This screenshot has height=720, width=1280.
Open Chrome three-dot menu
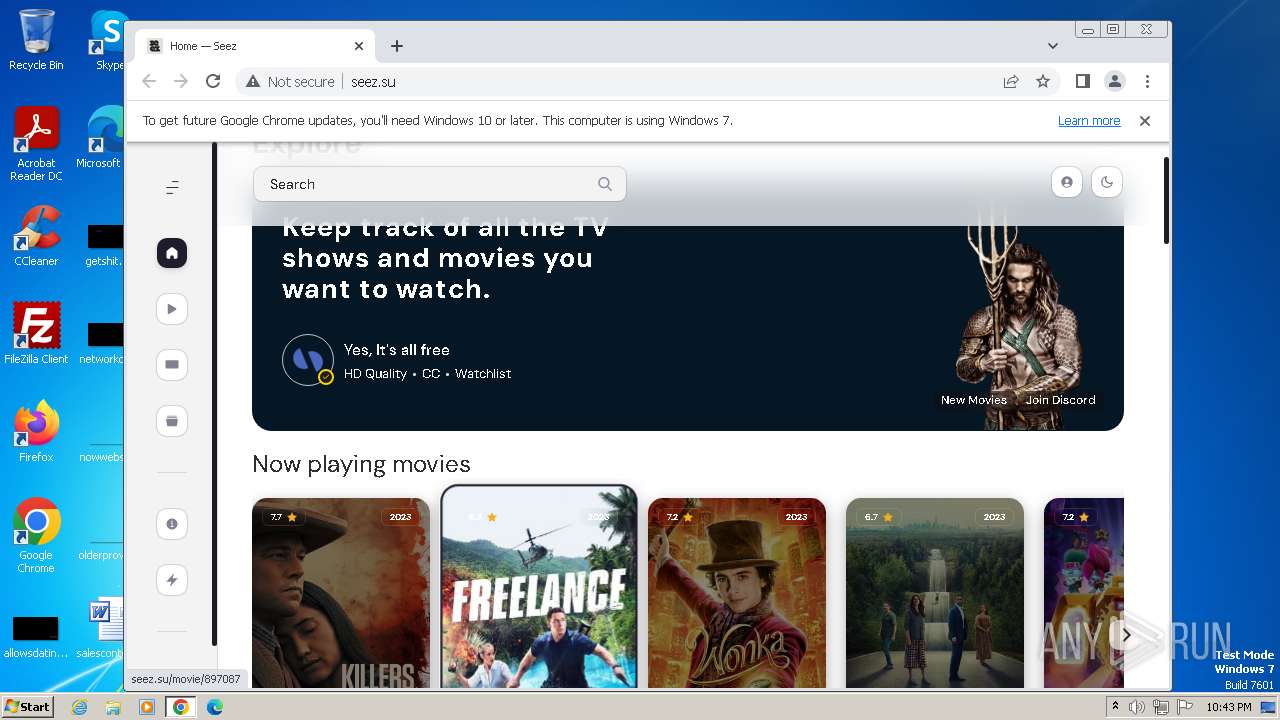pyautogui.click(x=1147, y=81)
